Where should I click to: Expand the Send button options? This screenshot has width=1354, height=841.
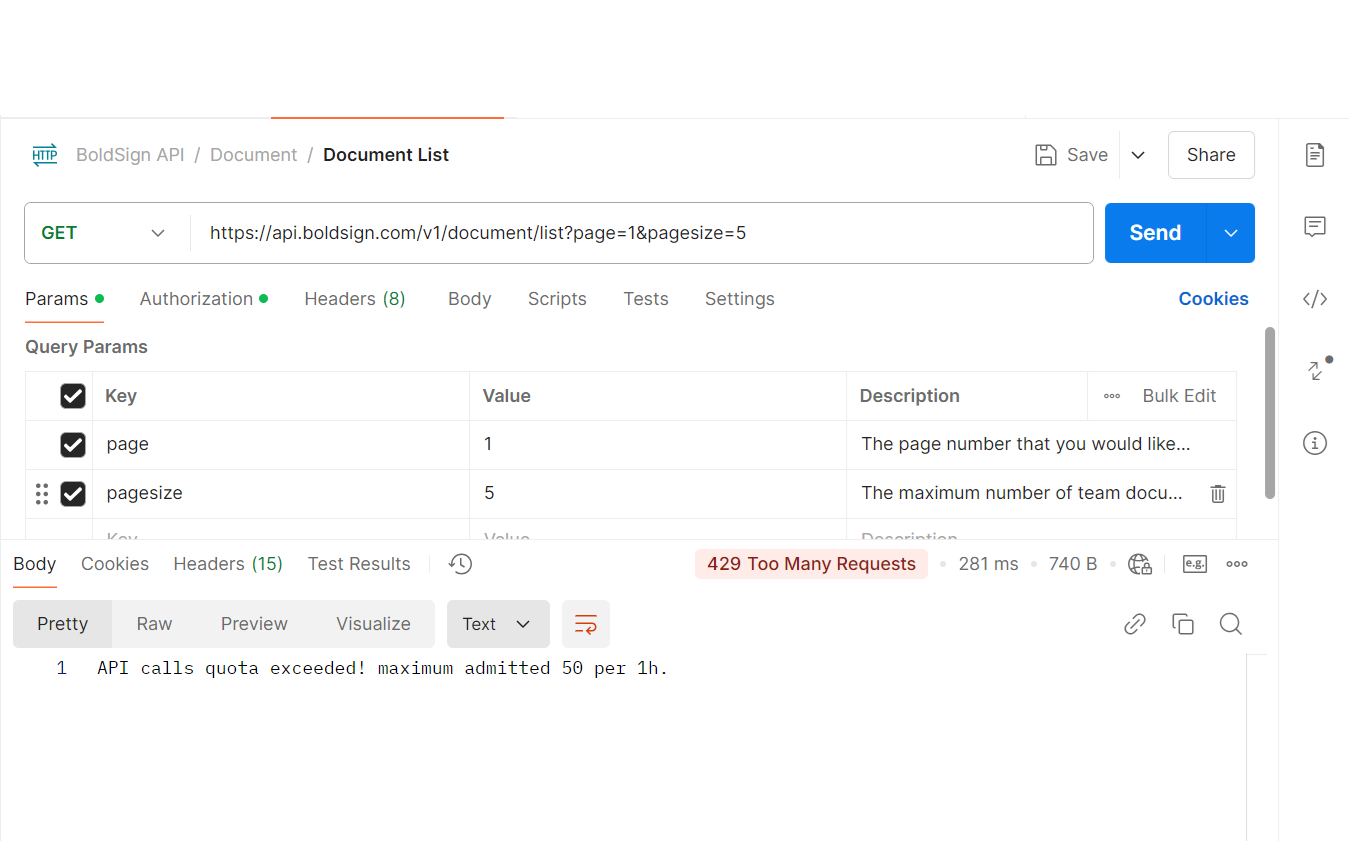click(1230, 232)
